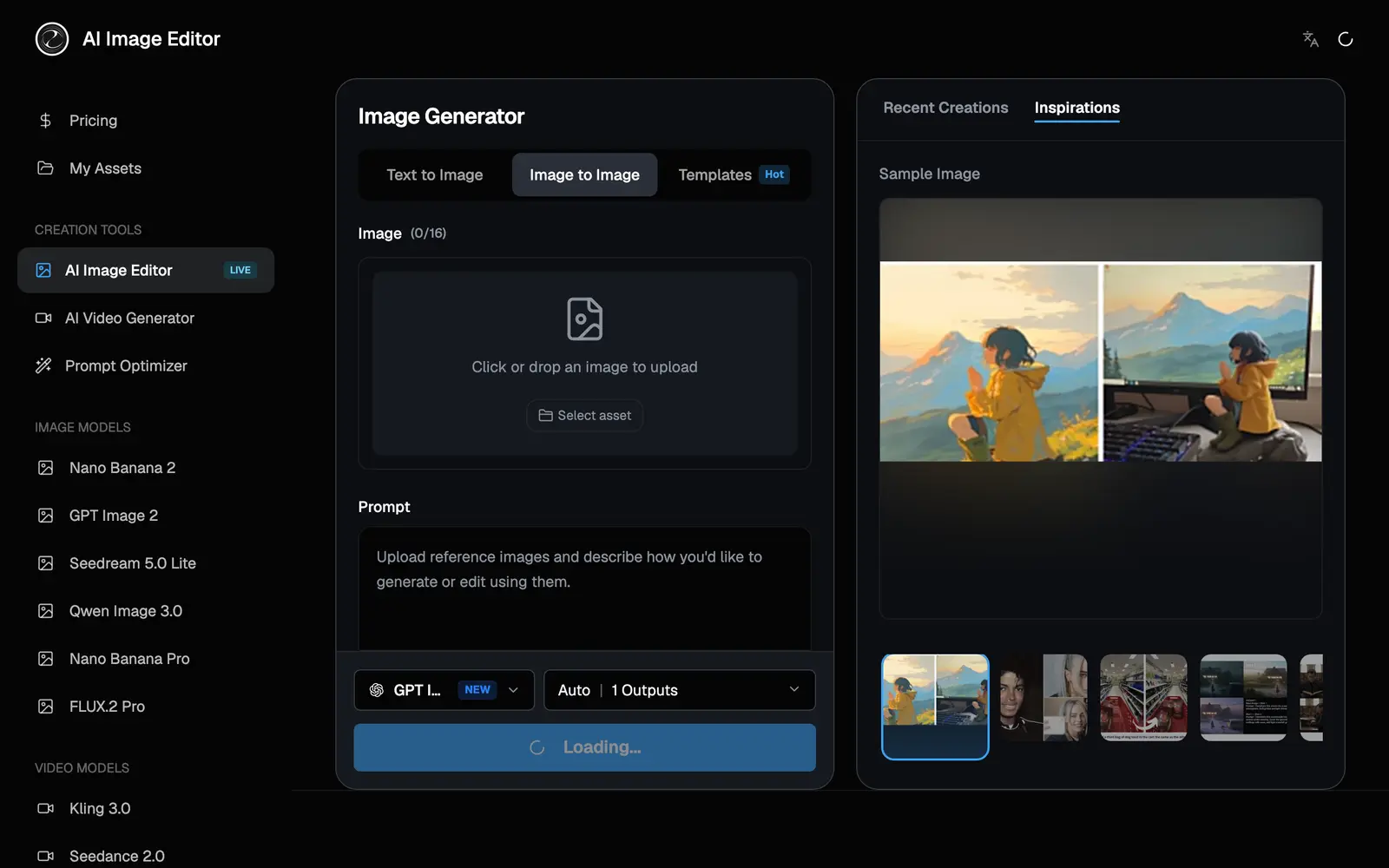Click the NEW badge on model selector

coord(477,690)
